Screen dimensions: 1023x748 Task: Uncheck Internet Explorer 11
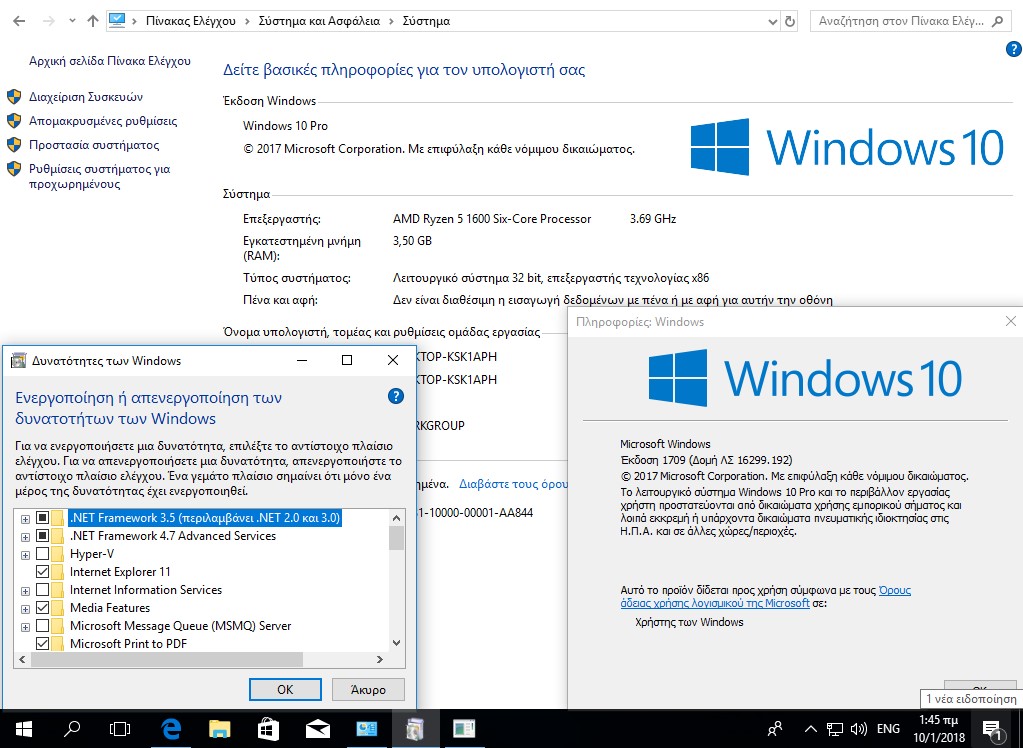(42, 572)
